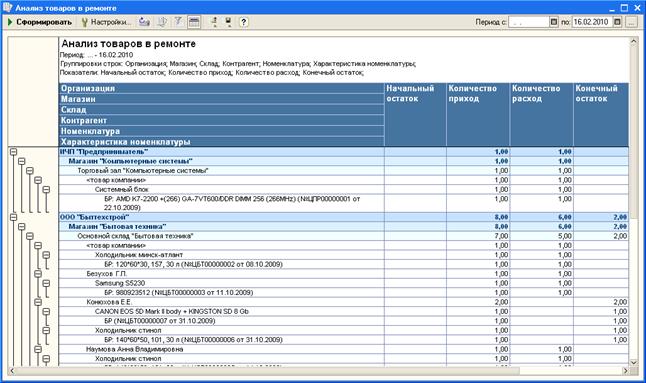Toggle the report header display icon

194,22
